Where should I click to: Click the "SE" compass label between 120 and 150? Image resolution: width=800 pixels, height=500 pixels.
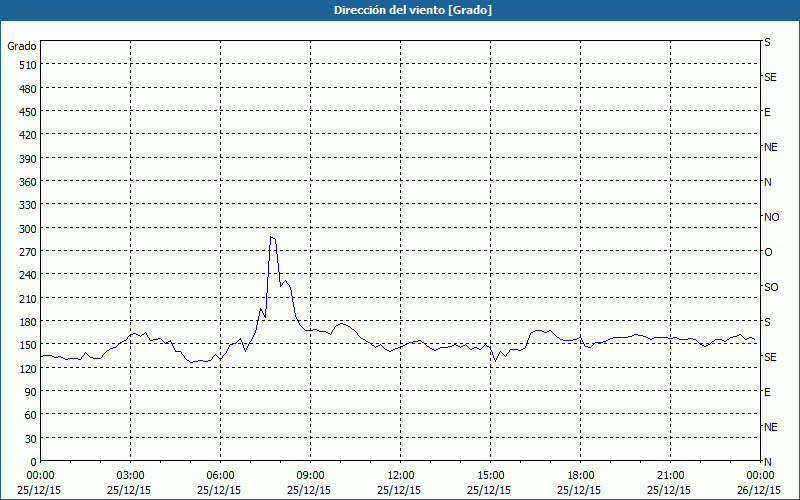coord(770,357)
